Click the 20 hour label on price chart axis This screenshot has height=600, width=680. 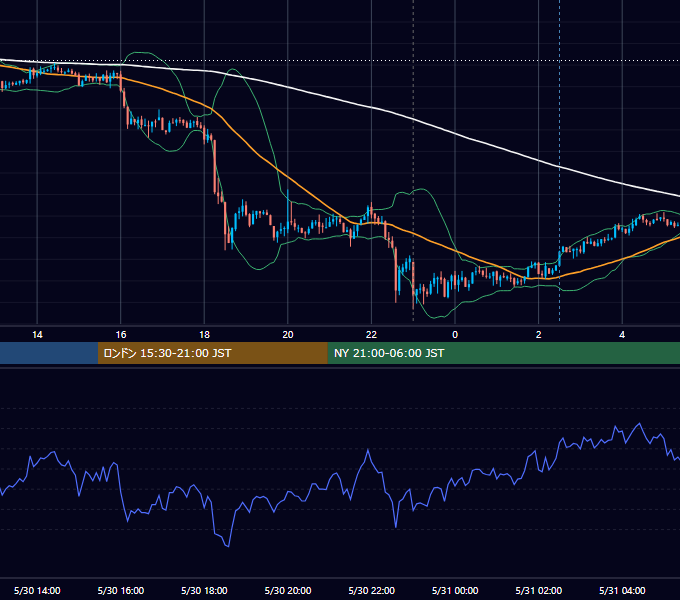[x=288, y=335]
